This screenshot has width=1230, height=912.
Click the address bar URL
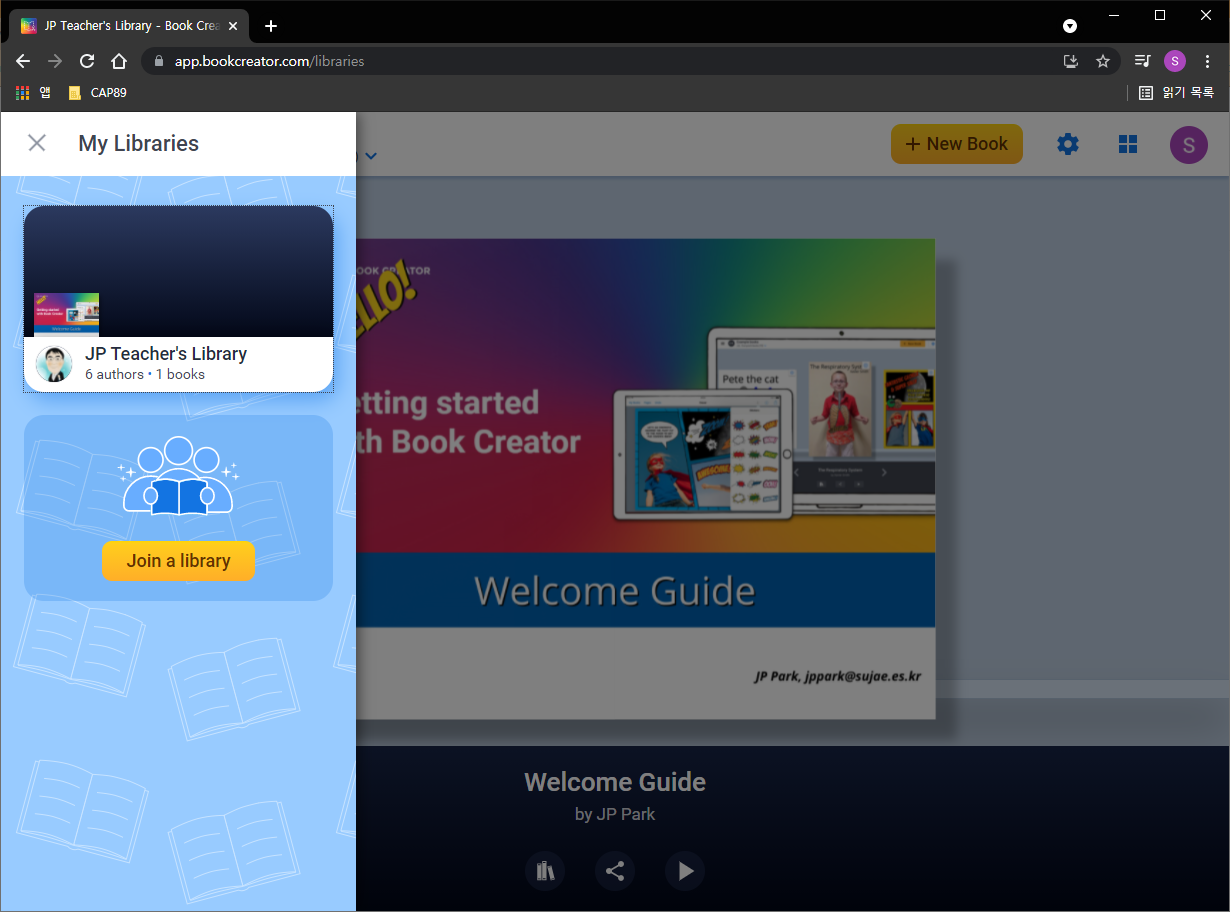point(269,61)
